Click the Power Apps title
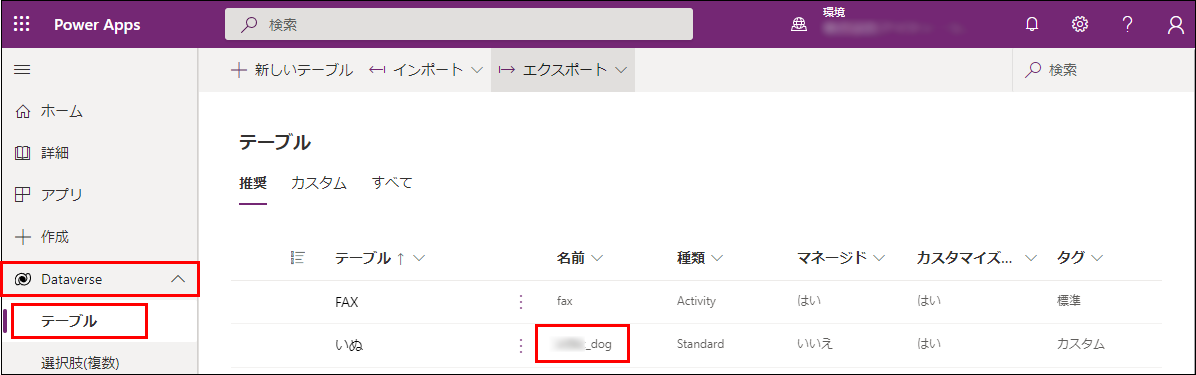The height and width of the screenshot is (375, 1196). (x=97, y=24)
